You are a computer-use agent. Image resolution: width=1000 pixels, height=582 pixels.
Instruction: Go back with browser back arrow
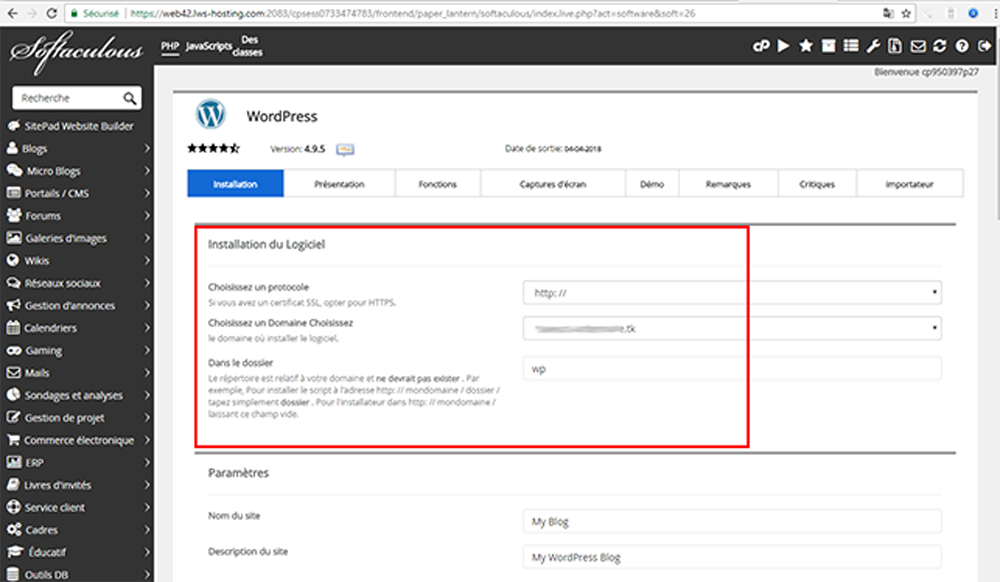click(12, 13)
